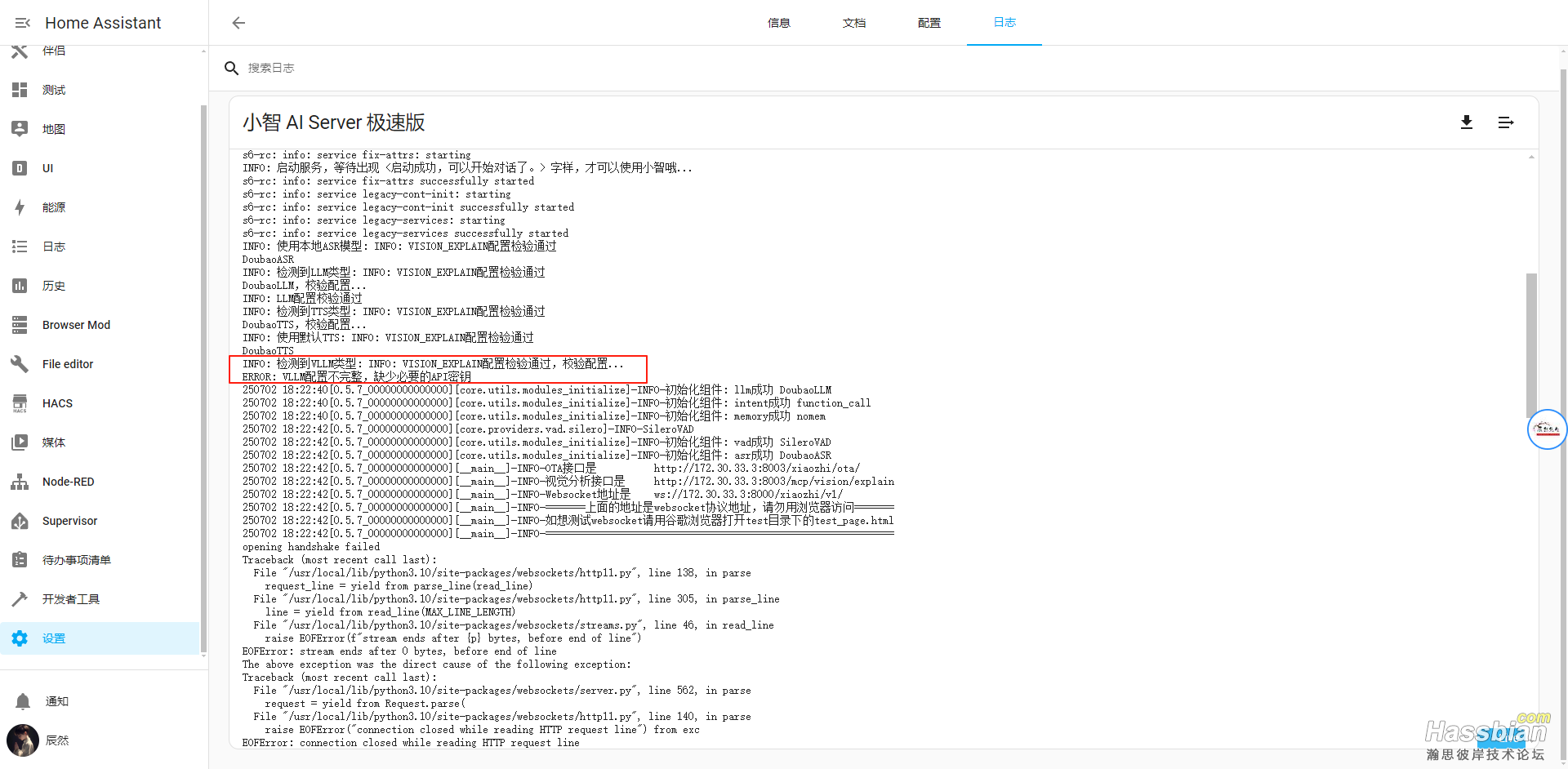
Task: Click 'opening handshake failed' log line
Action: pos(311,547)
